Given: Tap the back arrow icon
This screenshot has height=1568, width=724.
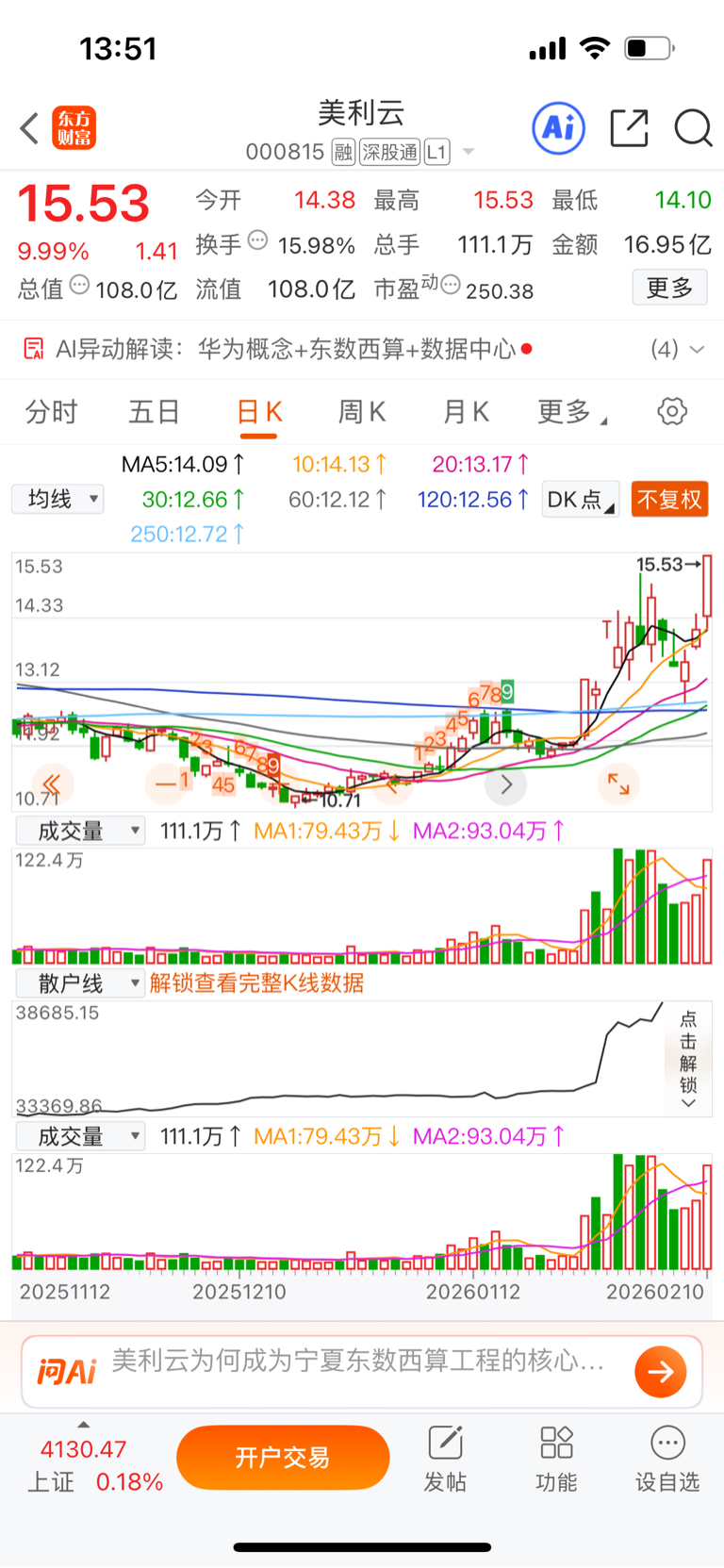Looking at the screenshot, I should click(x=29, y=128).
